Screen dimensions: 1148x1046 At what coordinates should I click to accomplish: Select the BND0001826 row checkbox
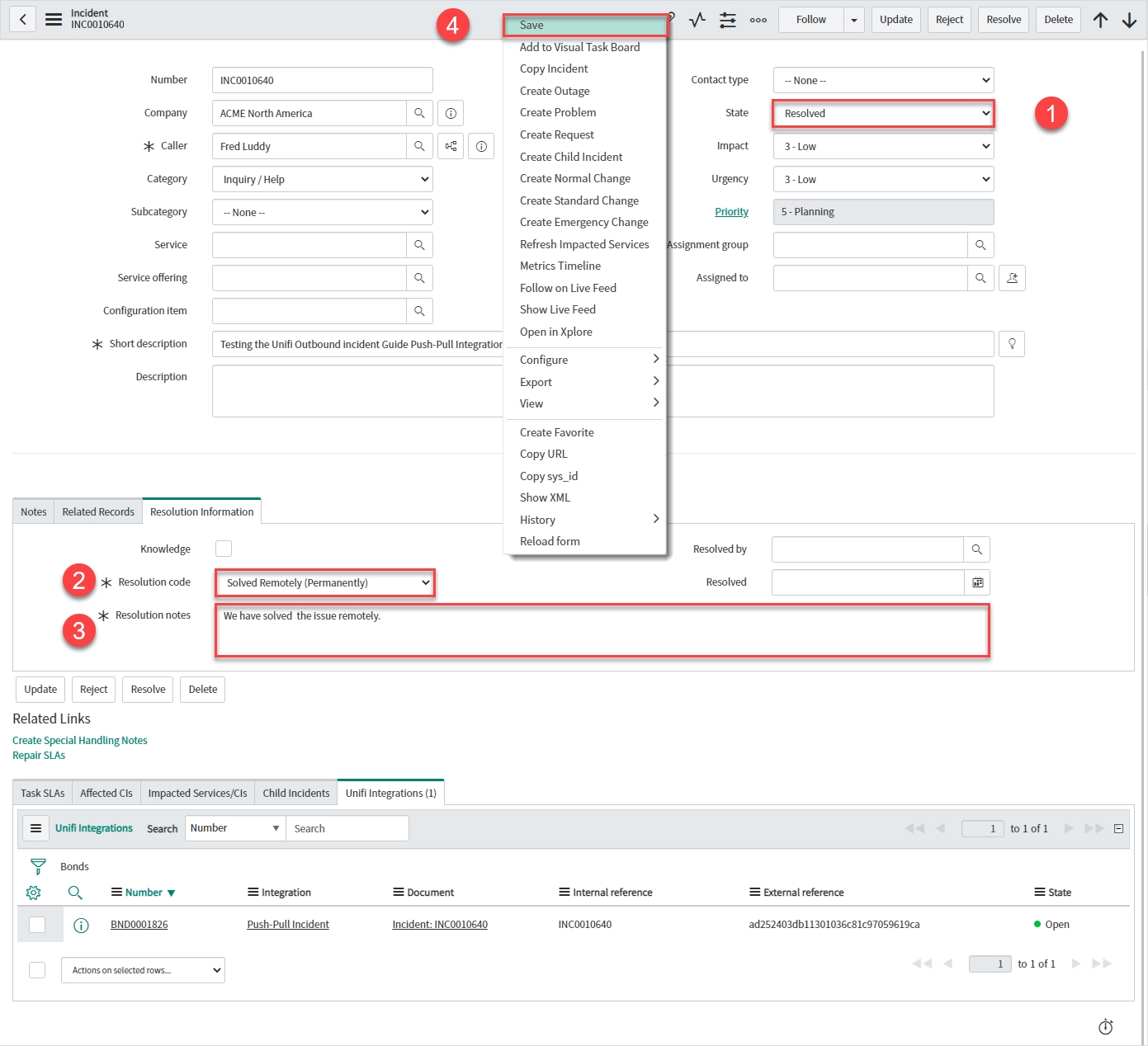pos(37,925)
